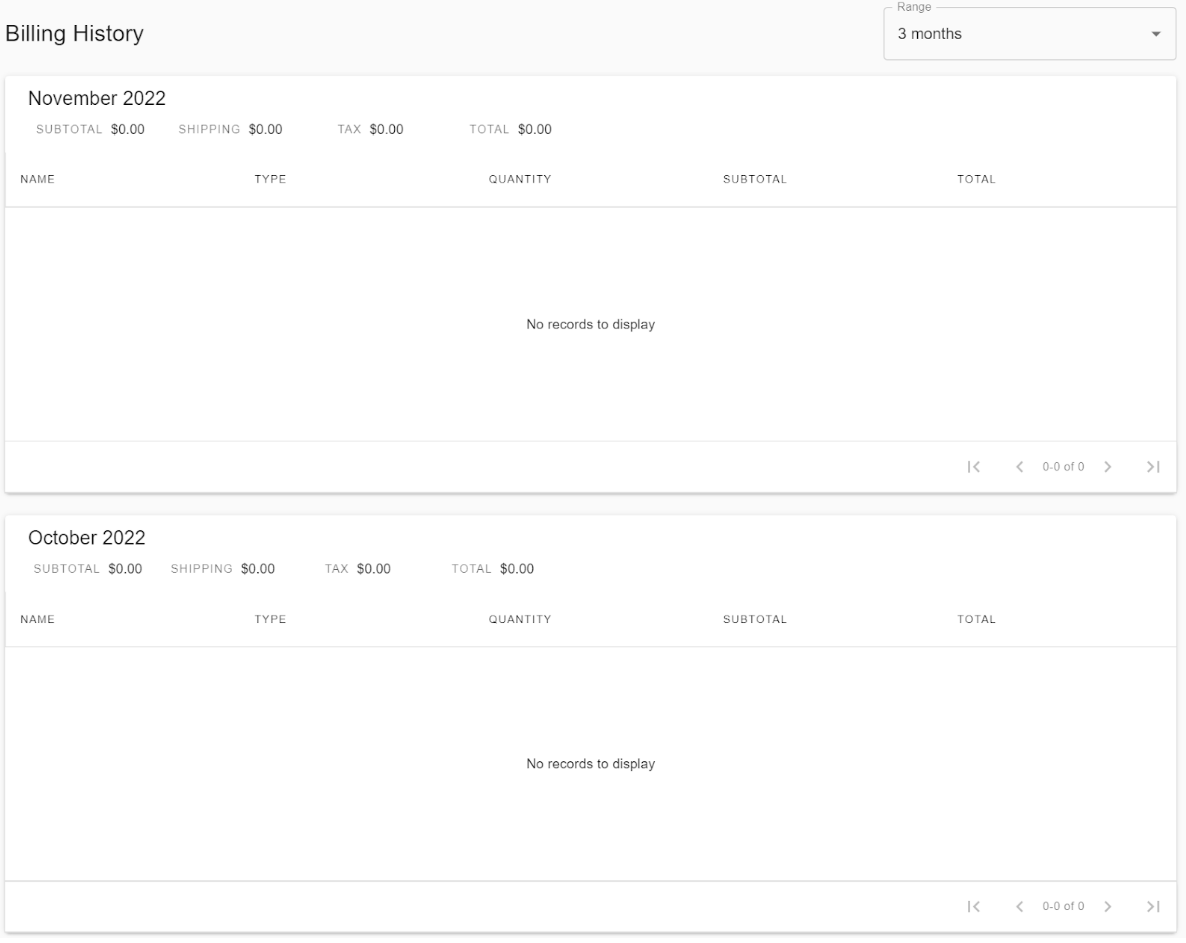This screenshot has width=1186, height=943.
Task: Click SUBTOTAL column header in October table
Action: click(x=754, y=620)
